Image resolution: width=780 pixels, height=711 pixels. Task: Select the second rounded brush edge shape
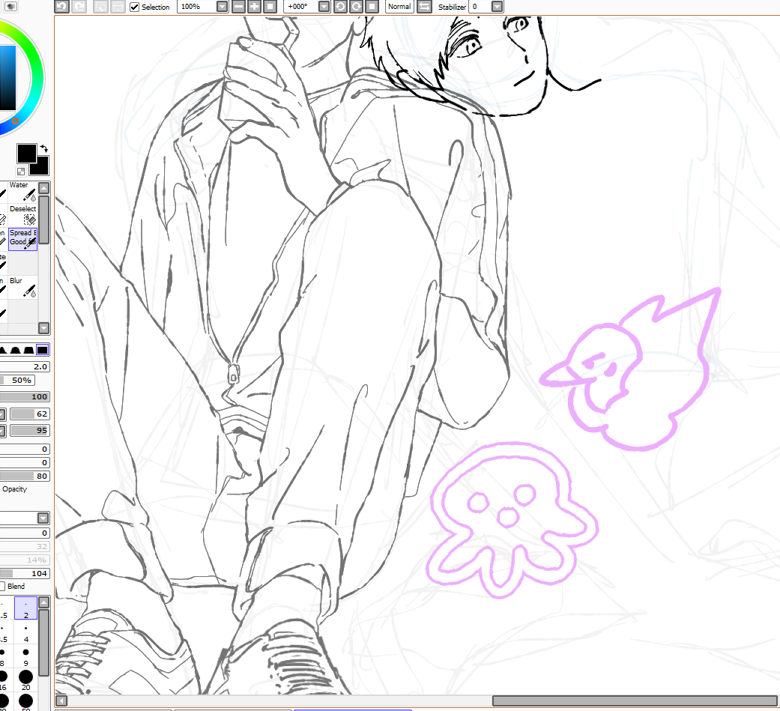coord(16,350)
